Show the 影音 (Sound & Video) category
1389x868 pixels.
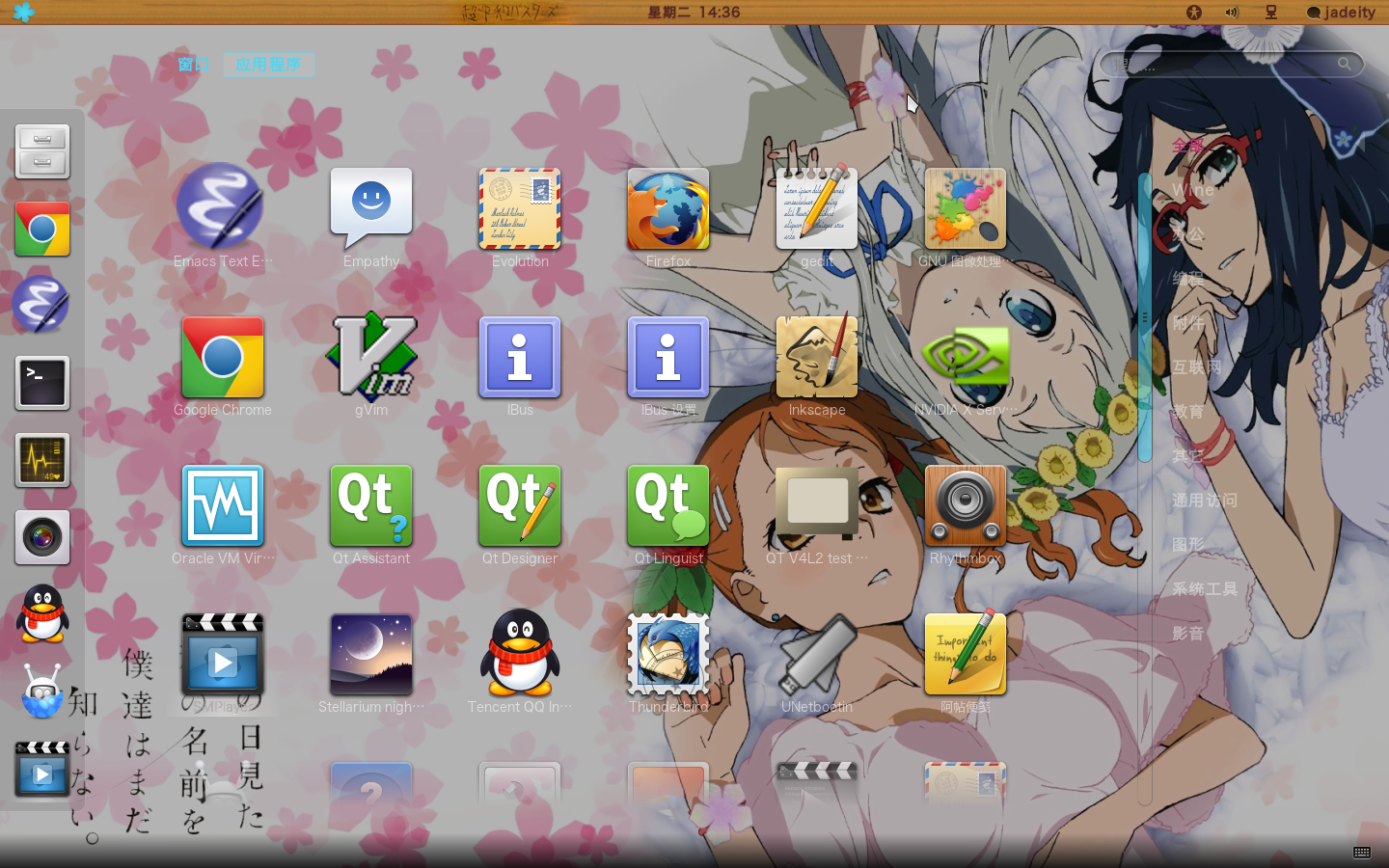click(x=1188, y=634)
